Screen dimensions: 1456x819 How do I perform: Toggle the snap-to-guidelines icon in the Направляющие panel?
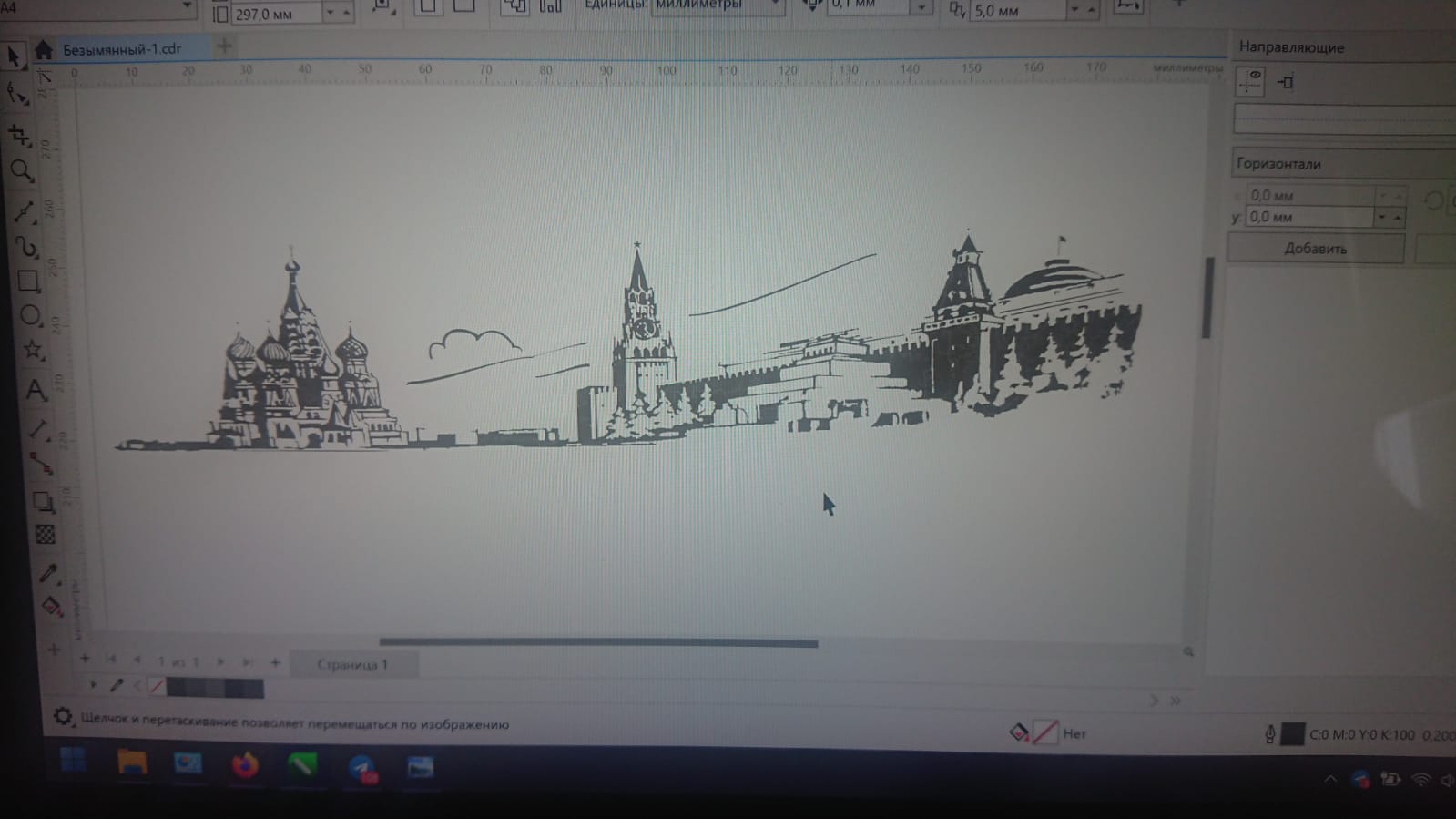tap(1286, 83)
